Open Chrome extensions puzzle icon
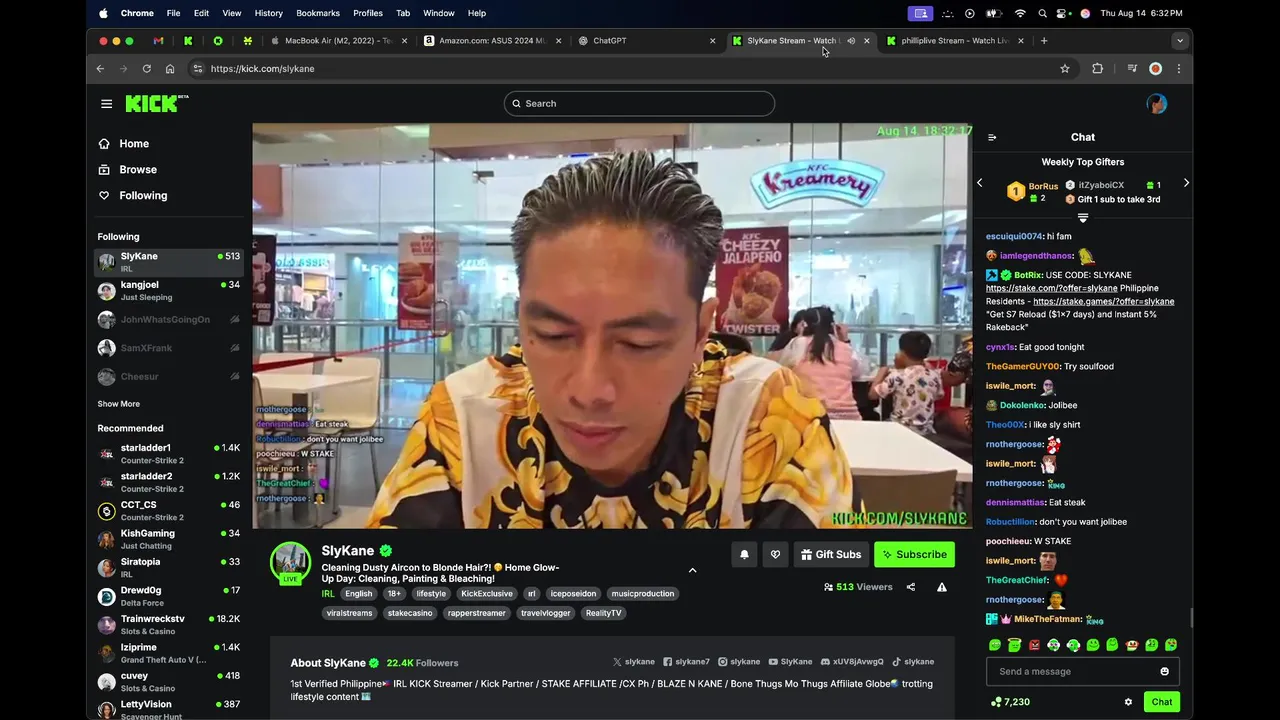Viewport: 1280px width, 720px height. point(1097,69)
